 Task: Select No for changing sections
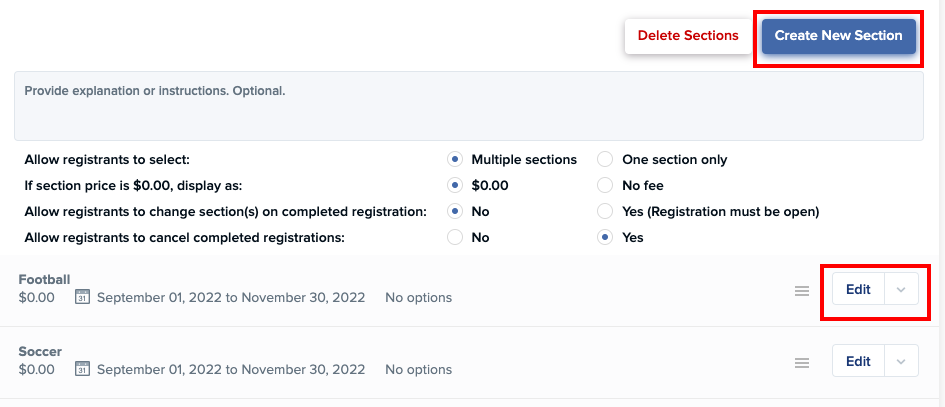(x=455, y=211)
